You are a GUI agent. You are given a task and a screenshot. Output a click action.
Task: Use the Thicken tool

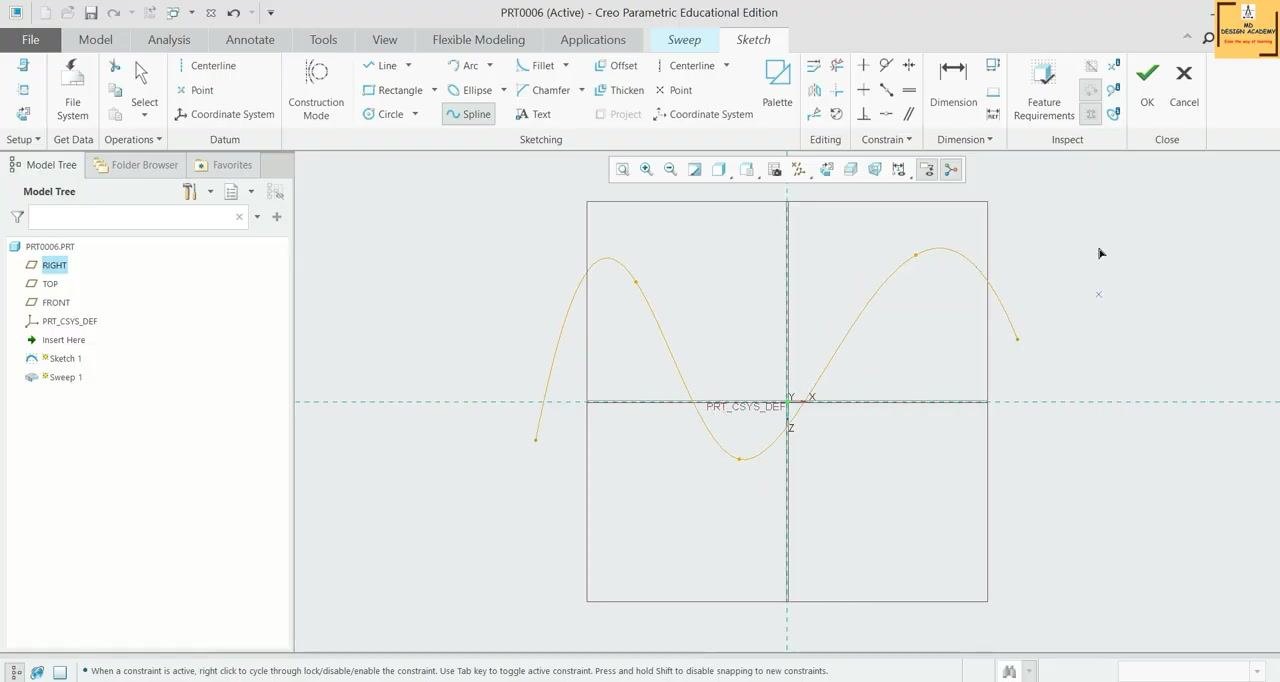(x=619, y=90)
